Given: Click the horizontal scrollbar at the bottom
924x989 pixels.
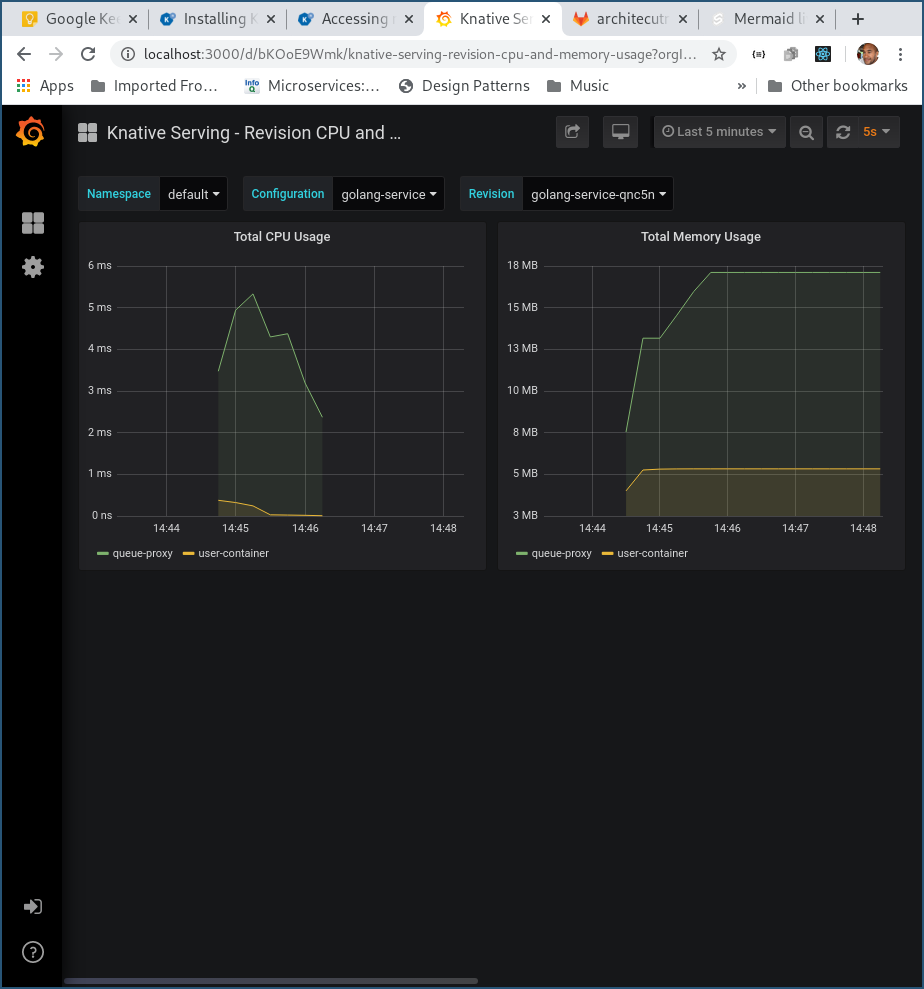Looking at the screenshot, I should pos(271,981).
